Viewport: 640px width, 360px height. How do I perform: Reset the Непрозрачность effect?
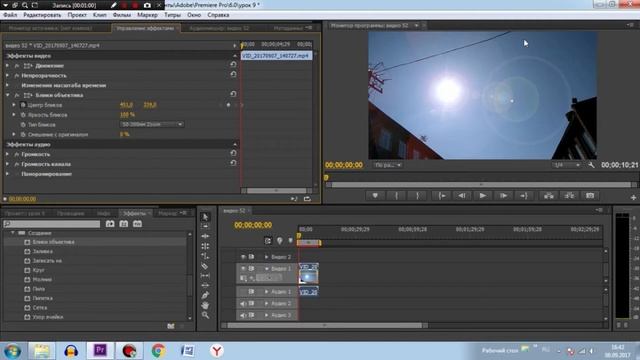[233, 74]
